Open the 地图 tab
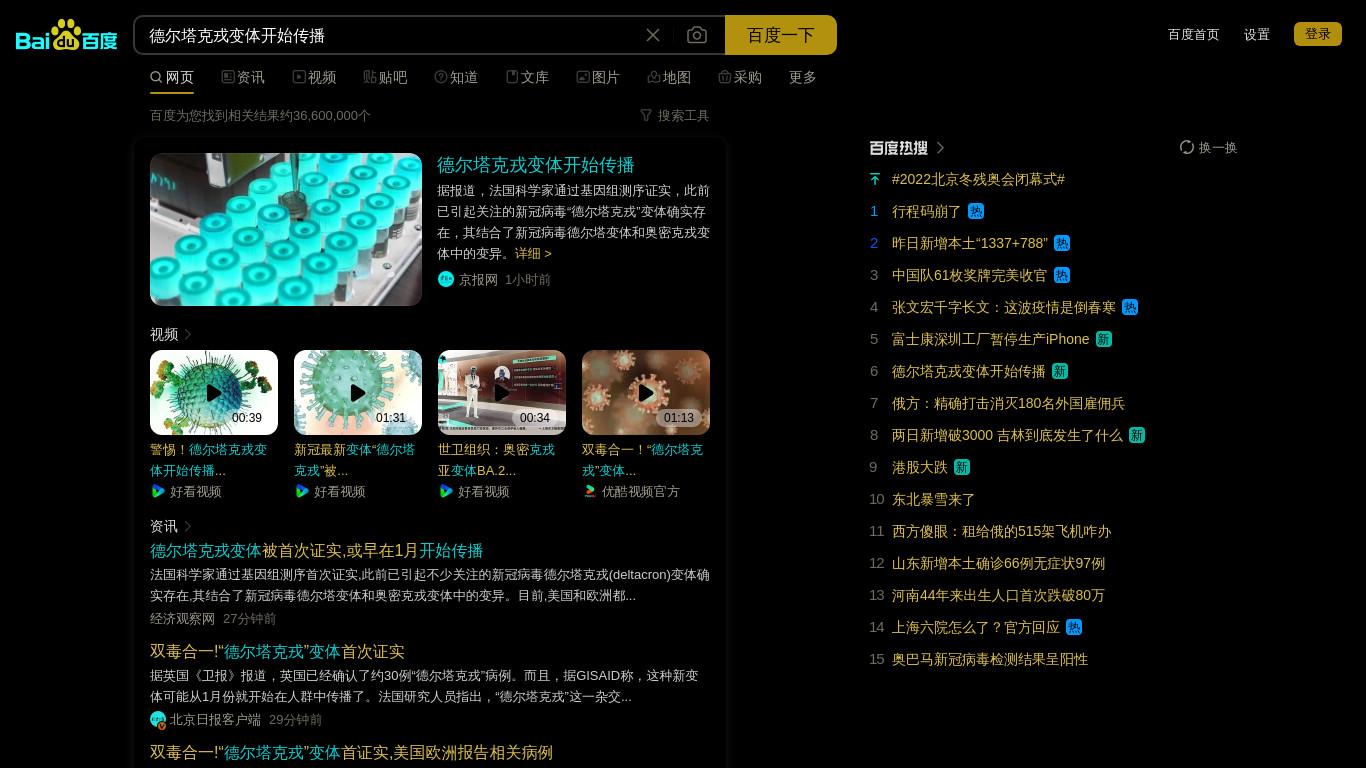 tap(669, 77)
